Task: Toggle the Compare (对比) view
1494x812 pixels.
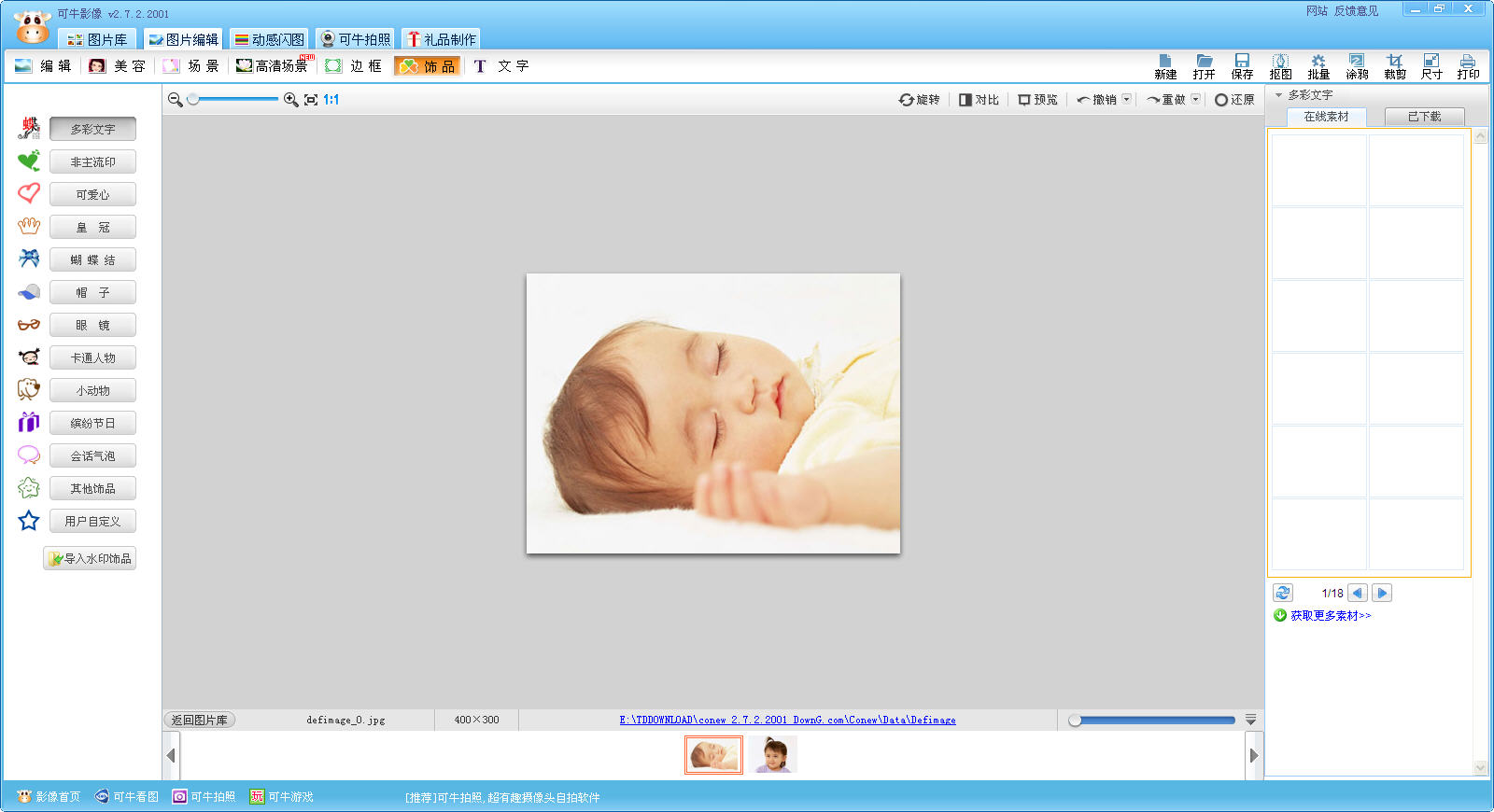Action: 979,100
